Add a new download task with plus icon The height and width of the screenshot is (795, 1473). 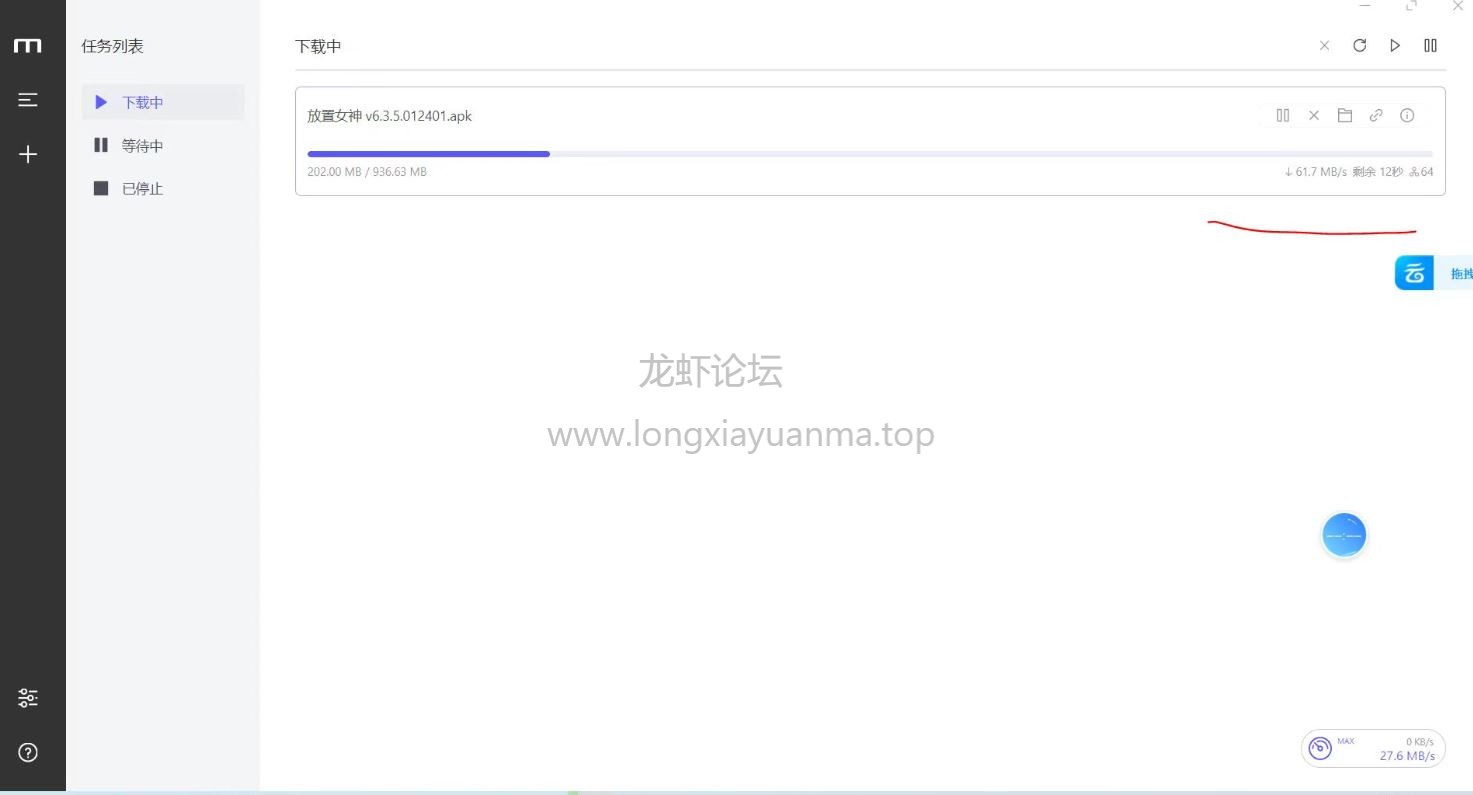click(x=28, y=154)
